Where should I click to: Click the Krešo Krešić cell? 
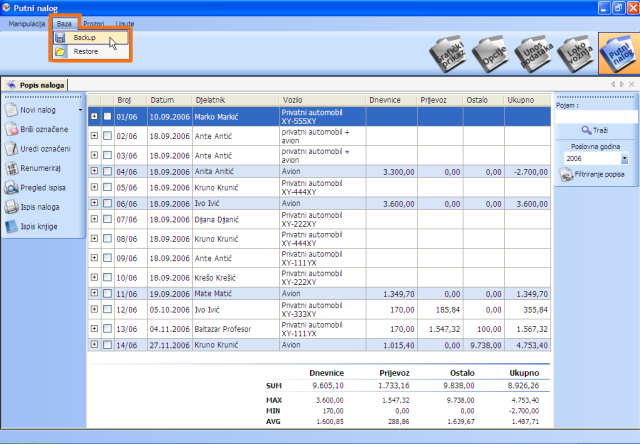pos(236,278)
